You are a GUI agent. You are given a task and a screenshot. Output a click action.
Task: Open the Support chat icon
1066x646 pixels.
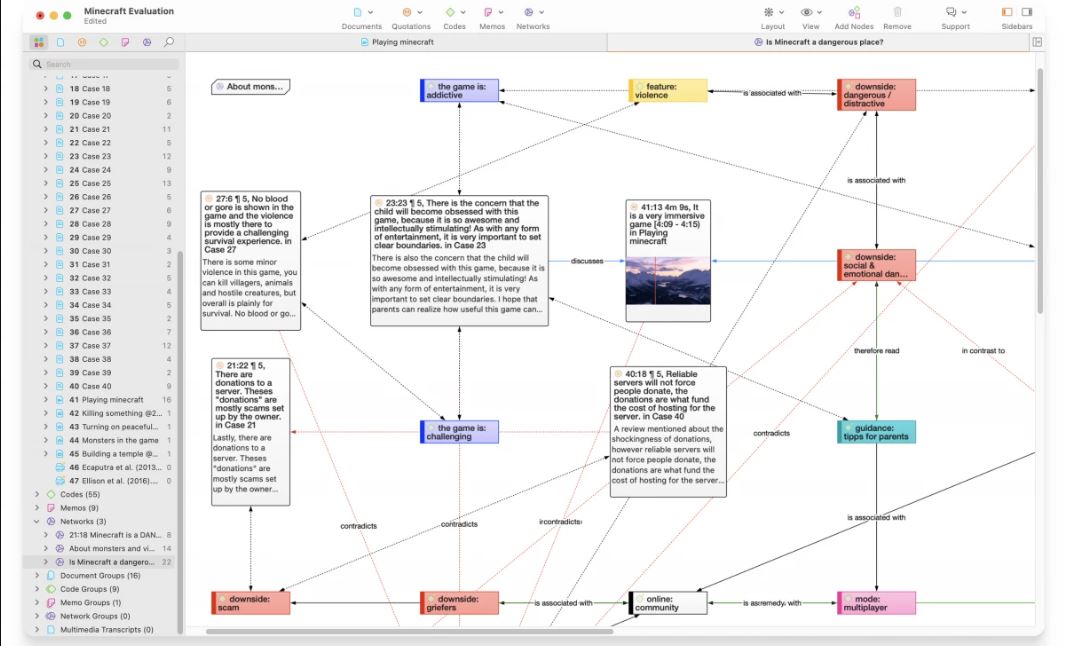point(950,12)
